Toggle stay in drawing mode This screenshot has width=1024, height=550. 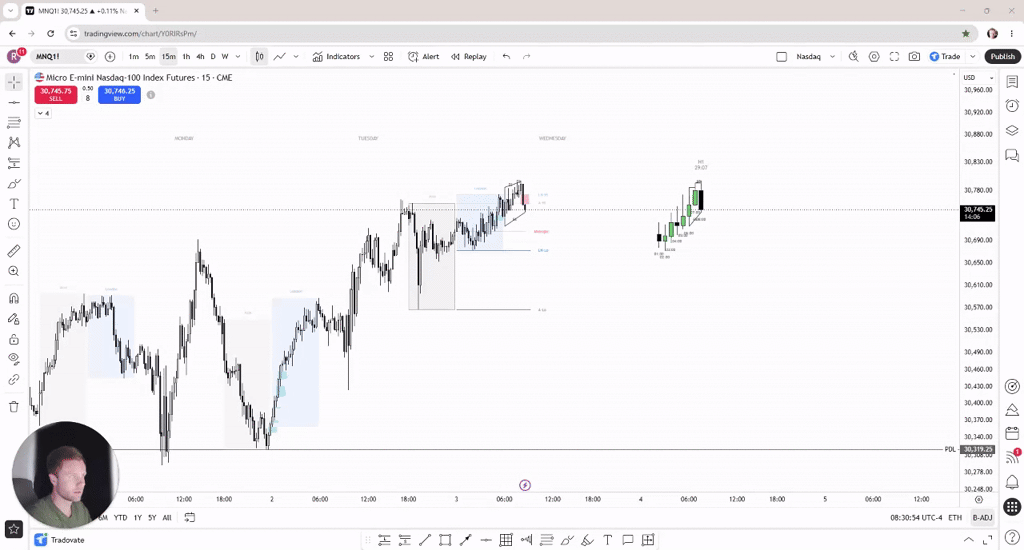(14, 319)
